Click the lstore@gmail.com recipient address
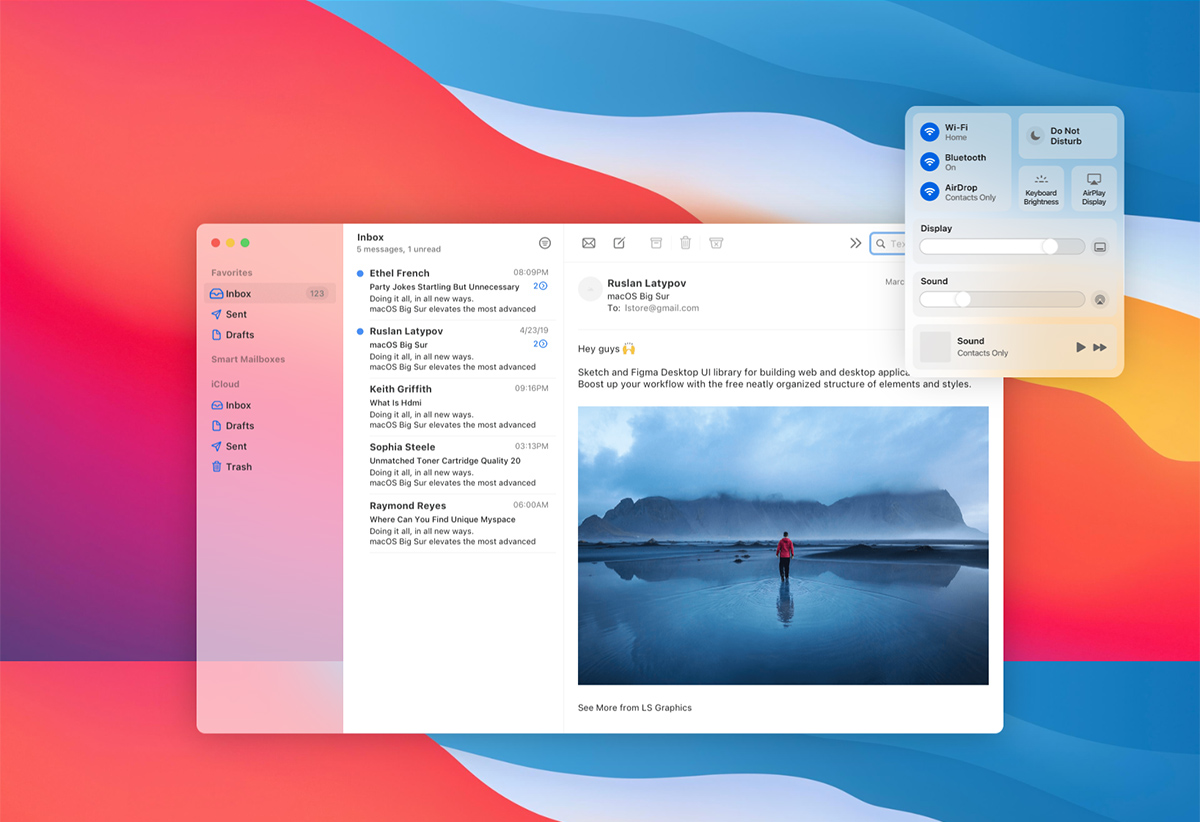Screen dimensions: 1200x822 point(661,308)
